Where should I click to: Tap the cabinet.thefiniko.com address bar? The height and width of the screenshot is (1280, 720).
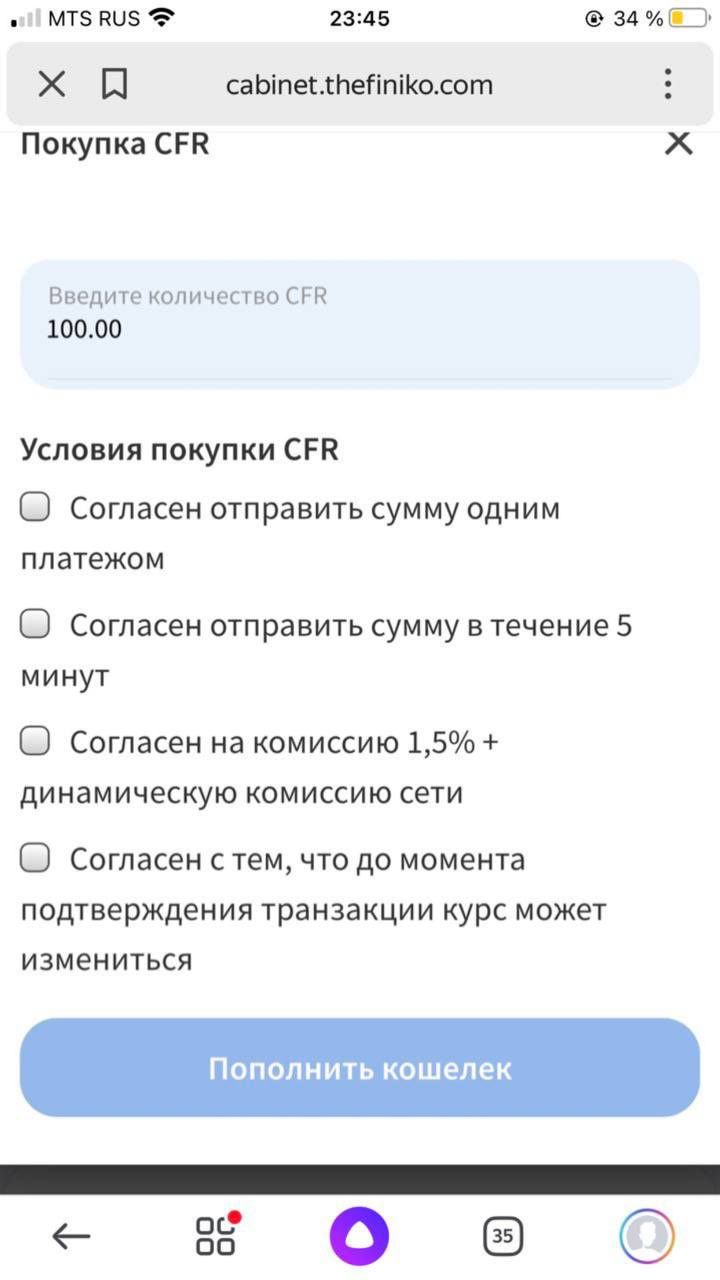click(x=360, y=85)
